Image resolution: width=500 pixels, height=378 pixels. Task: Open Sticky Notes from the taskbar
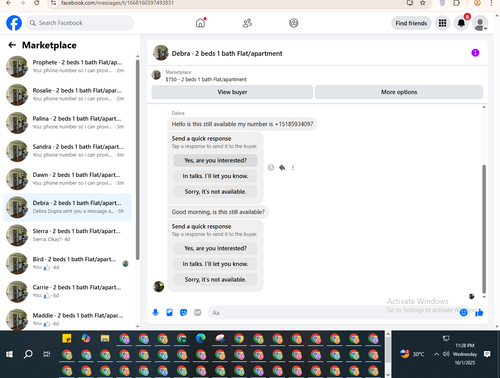[x=67, y=339]
